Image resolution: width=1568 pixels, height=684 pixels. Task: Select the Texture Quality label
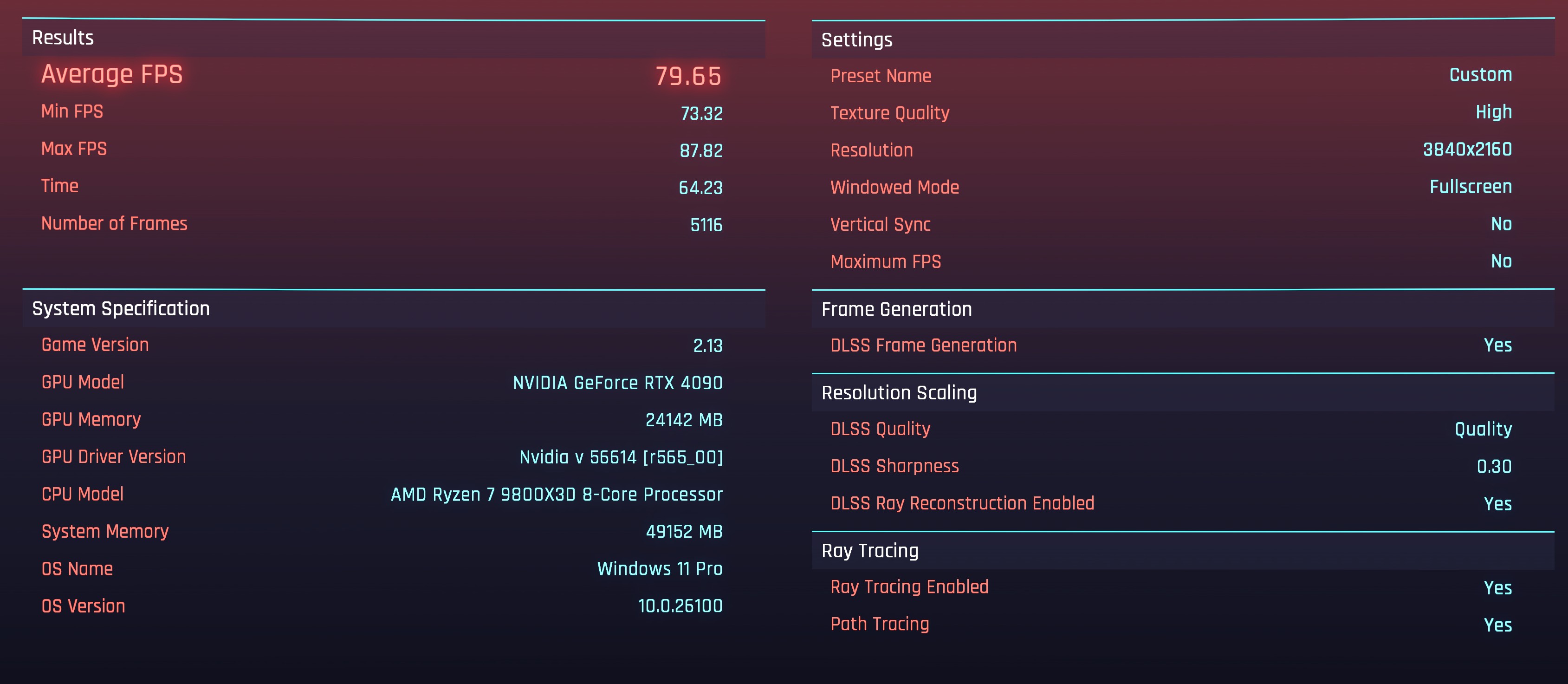[x=890, y=113]
